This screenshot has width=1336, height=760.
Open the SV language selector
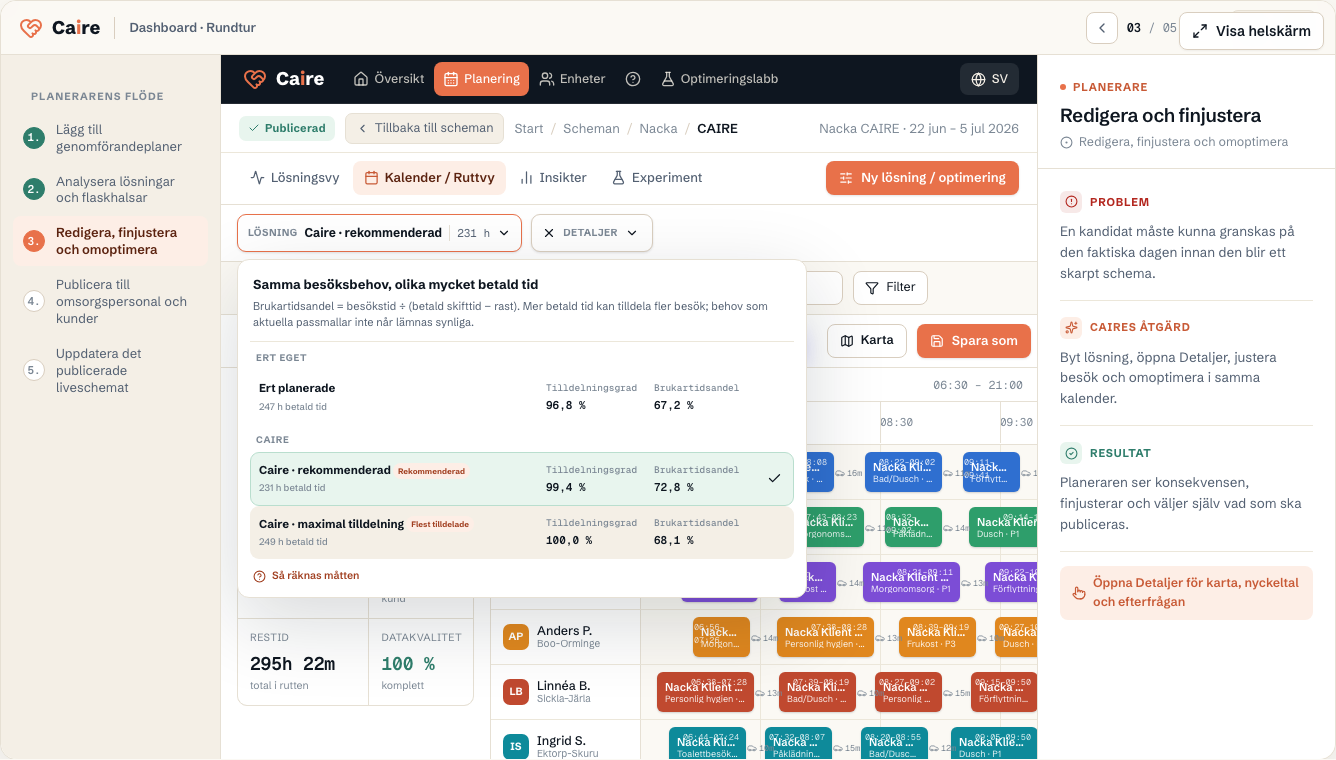click(x=989, y=79)
